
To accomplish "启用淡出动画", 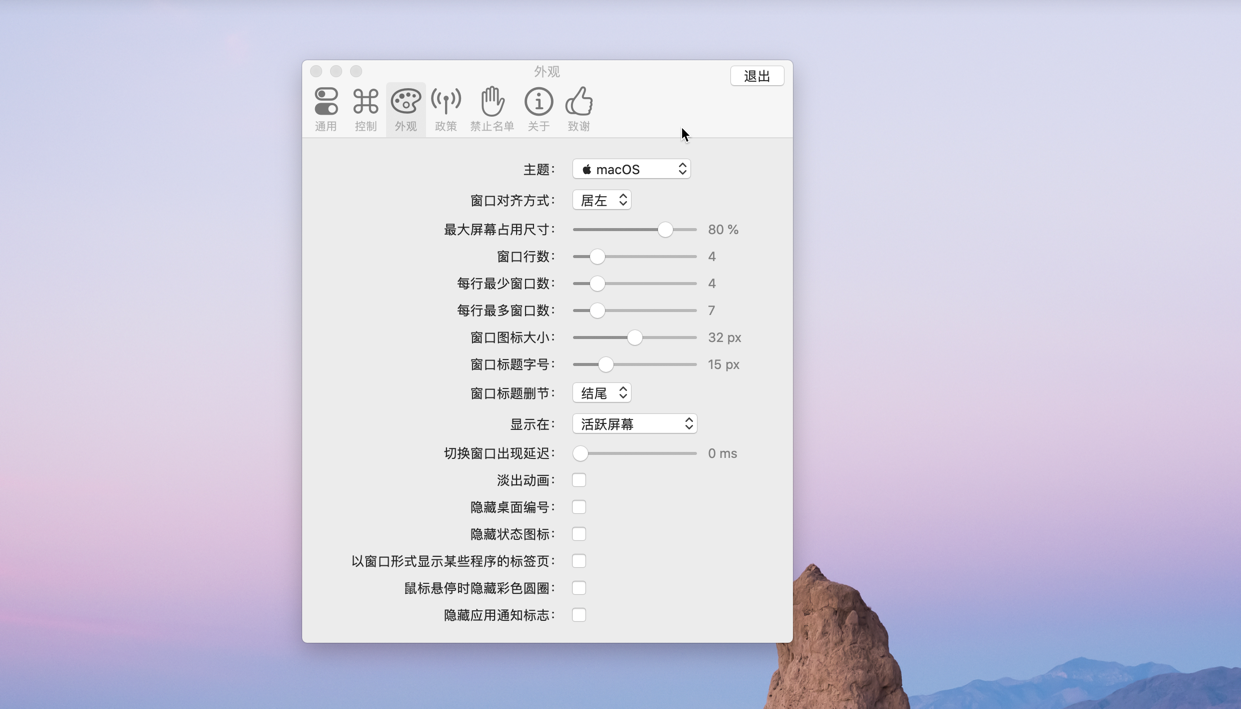I will [x=578, y=480].
